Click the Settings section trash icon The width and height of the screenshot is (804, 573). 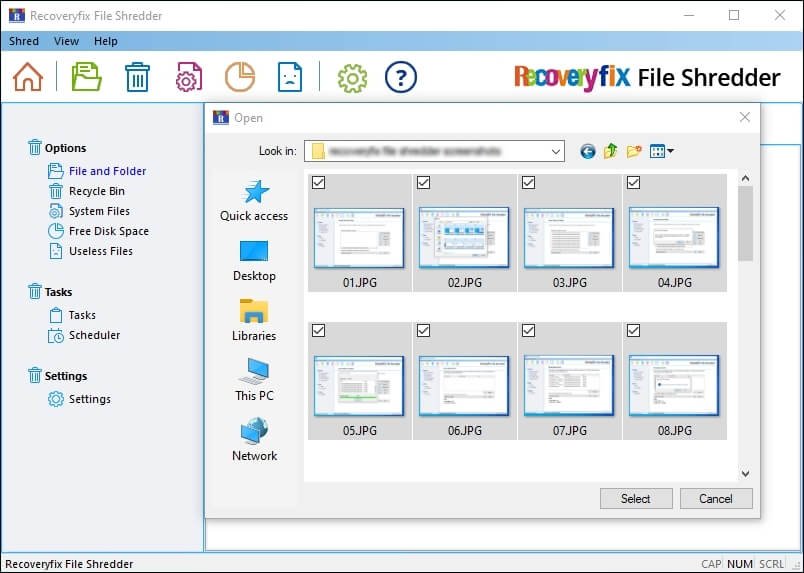tap(34, 376)
